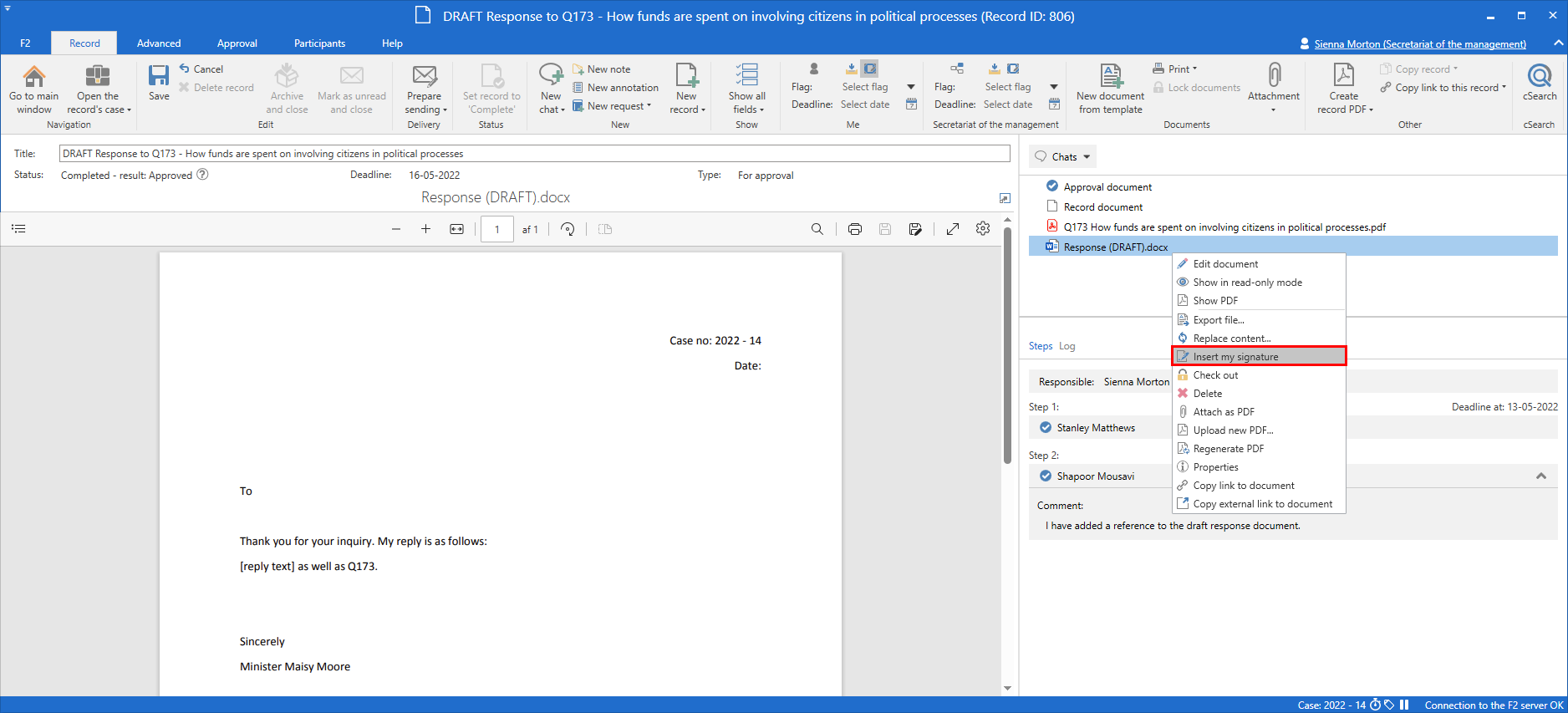Click the record Title input field
The image size is (1568, 713).
click(534, 154)
